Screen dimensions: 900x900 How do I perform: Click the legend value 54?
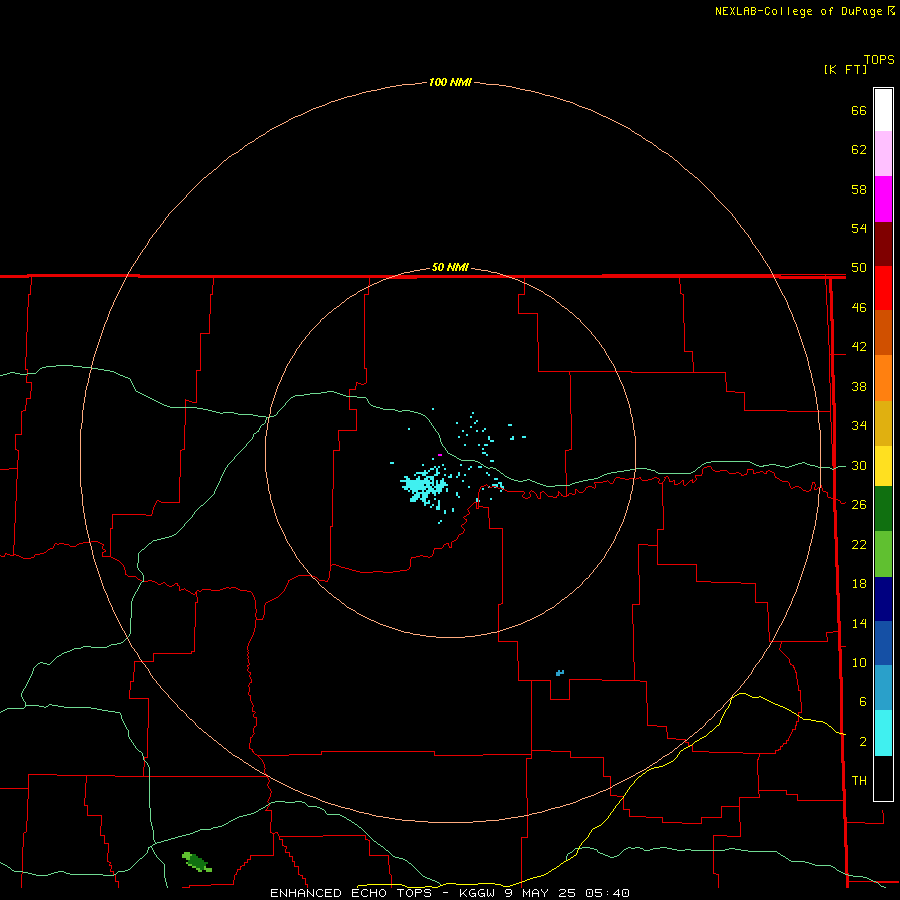(859, 228)
